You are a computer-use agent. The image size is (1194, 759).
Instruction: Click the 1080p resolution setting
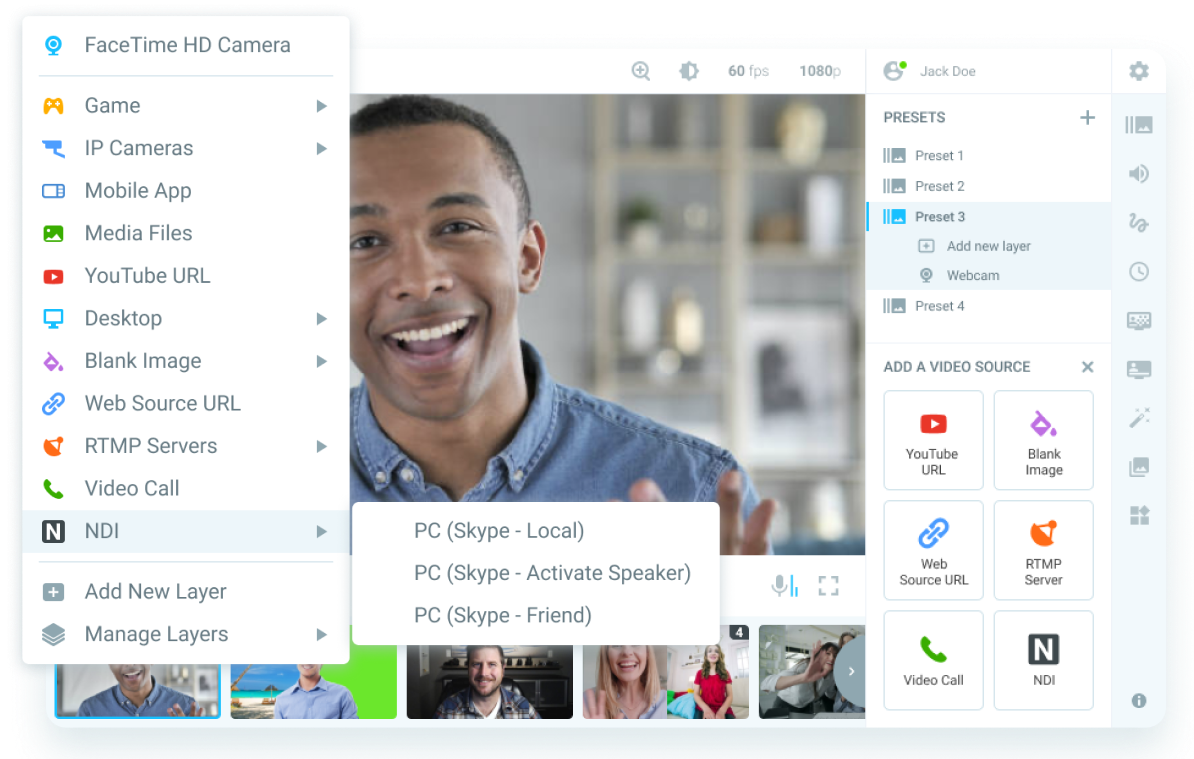(x=820, y=71)
